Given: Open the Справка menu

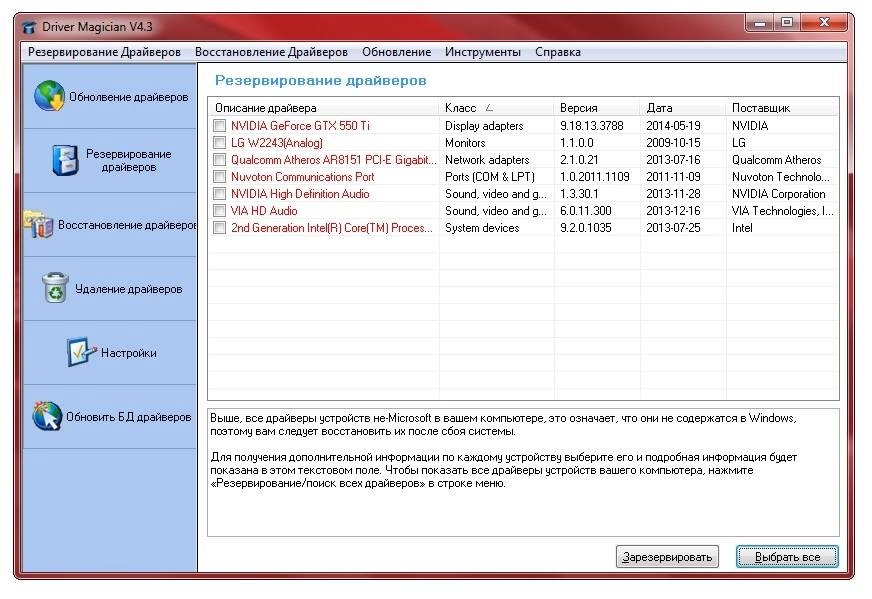Looking at the screenshot, I should coord(558,52).
